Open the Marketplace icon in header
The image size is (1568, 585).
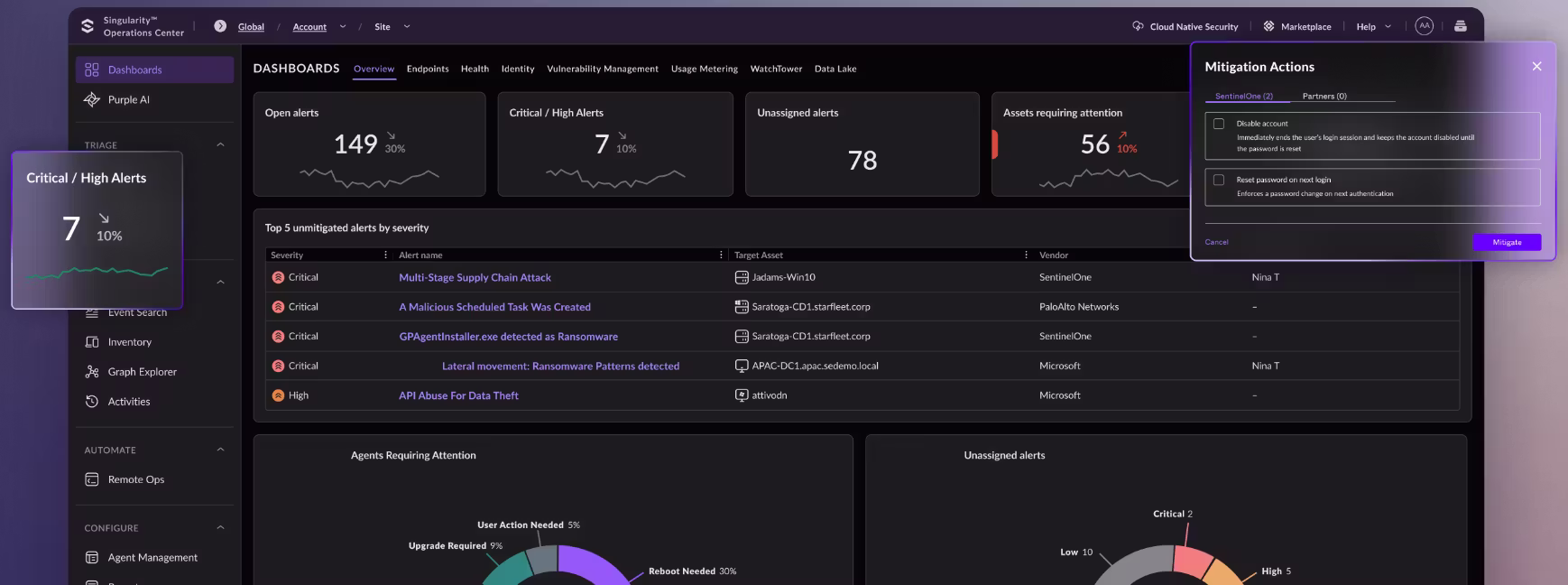tap(1268, 26)
